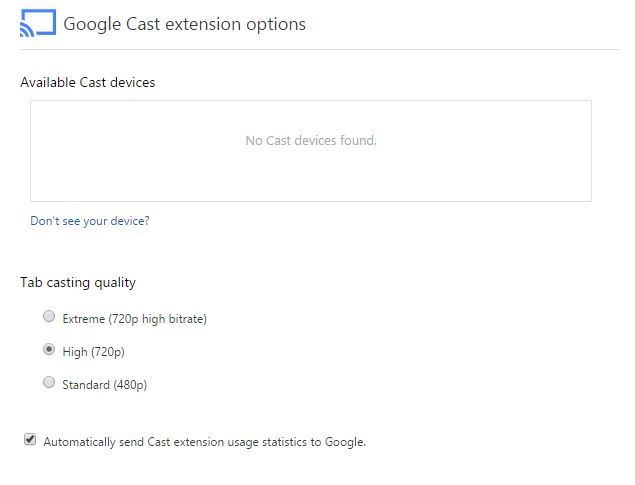Click the divider line beneath the page header
This screenshot has width=635, height=485.
(320, 50)
